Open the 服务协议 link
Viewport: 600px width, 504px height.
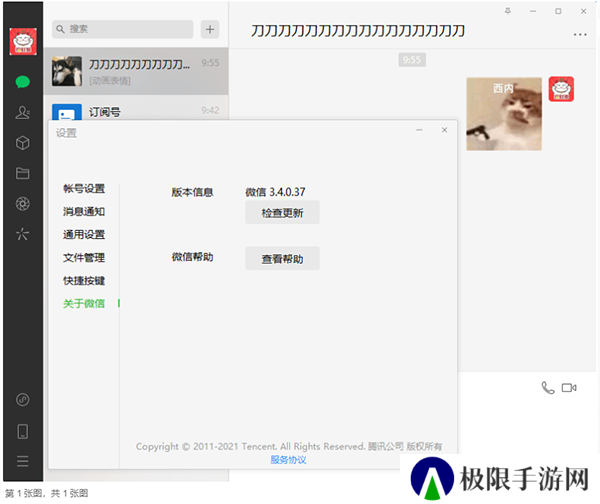coord(288,460)
